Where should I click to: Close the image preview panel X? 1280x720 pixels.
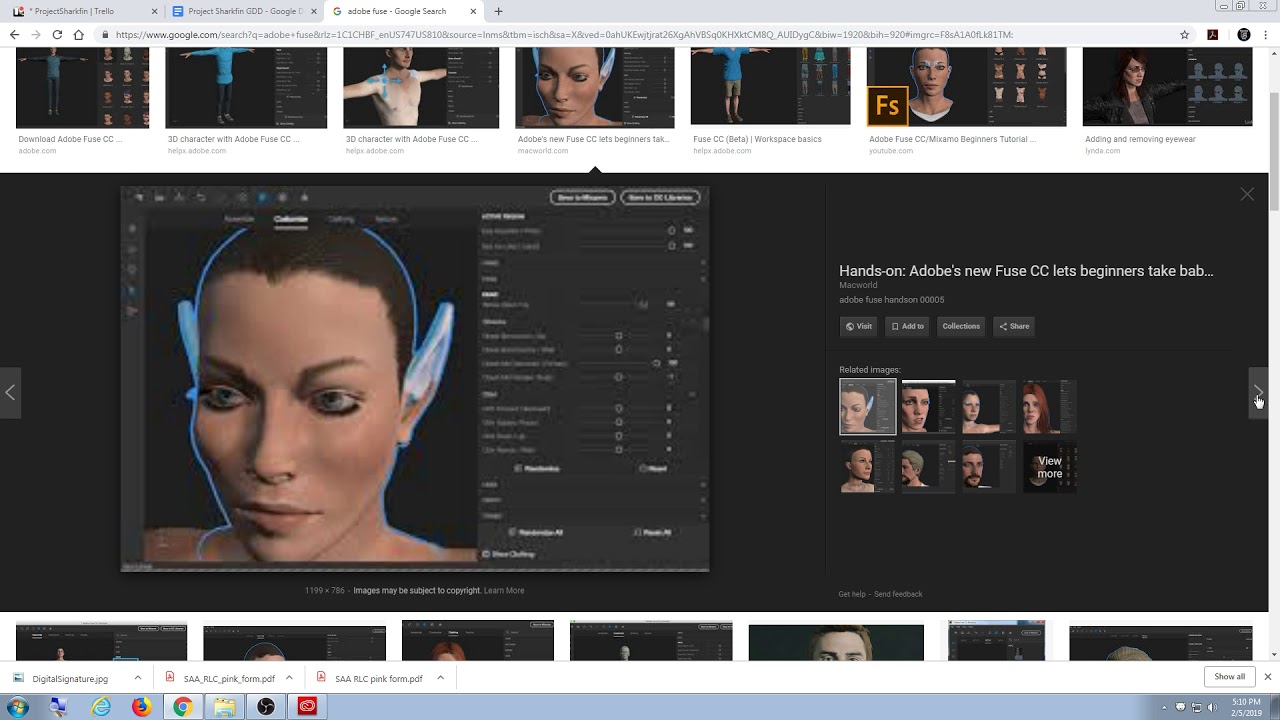tap(1247, 194)
